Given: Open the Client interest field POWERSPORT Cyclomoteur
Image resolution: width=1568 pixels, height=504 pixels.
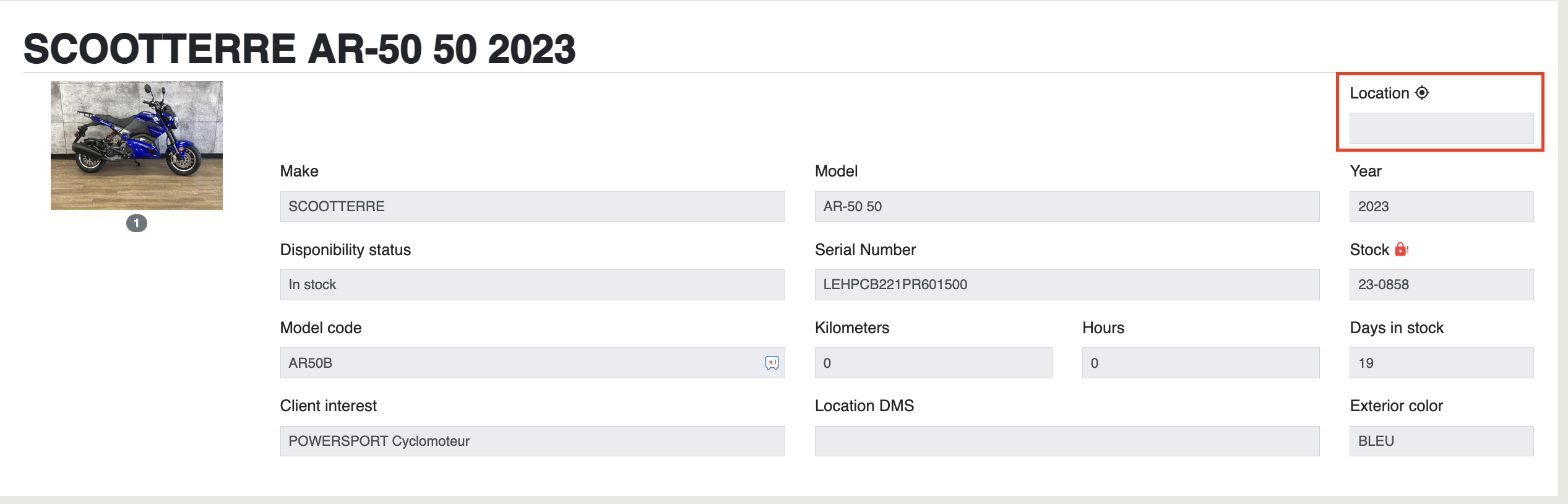Looking at the screenshot, I should (532, 441).
